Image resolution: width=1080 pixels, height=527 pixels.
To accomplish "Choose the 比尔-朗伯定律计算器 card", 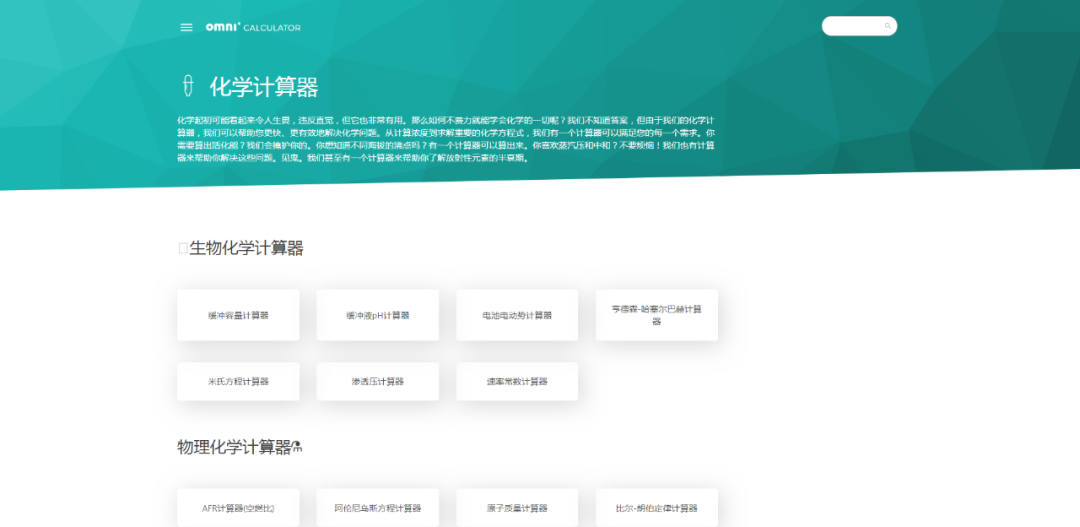I will [x=656, y=508].
